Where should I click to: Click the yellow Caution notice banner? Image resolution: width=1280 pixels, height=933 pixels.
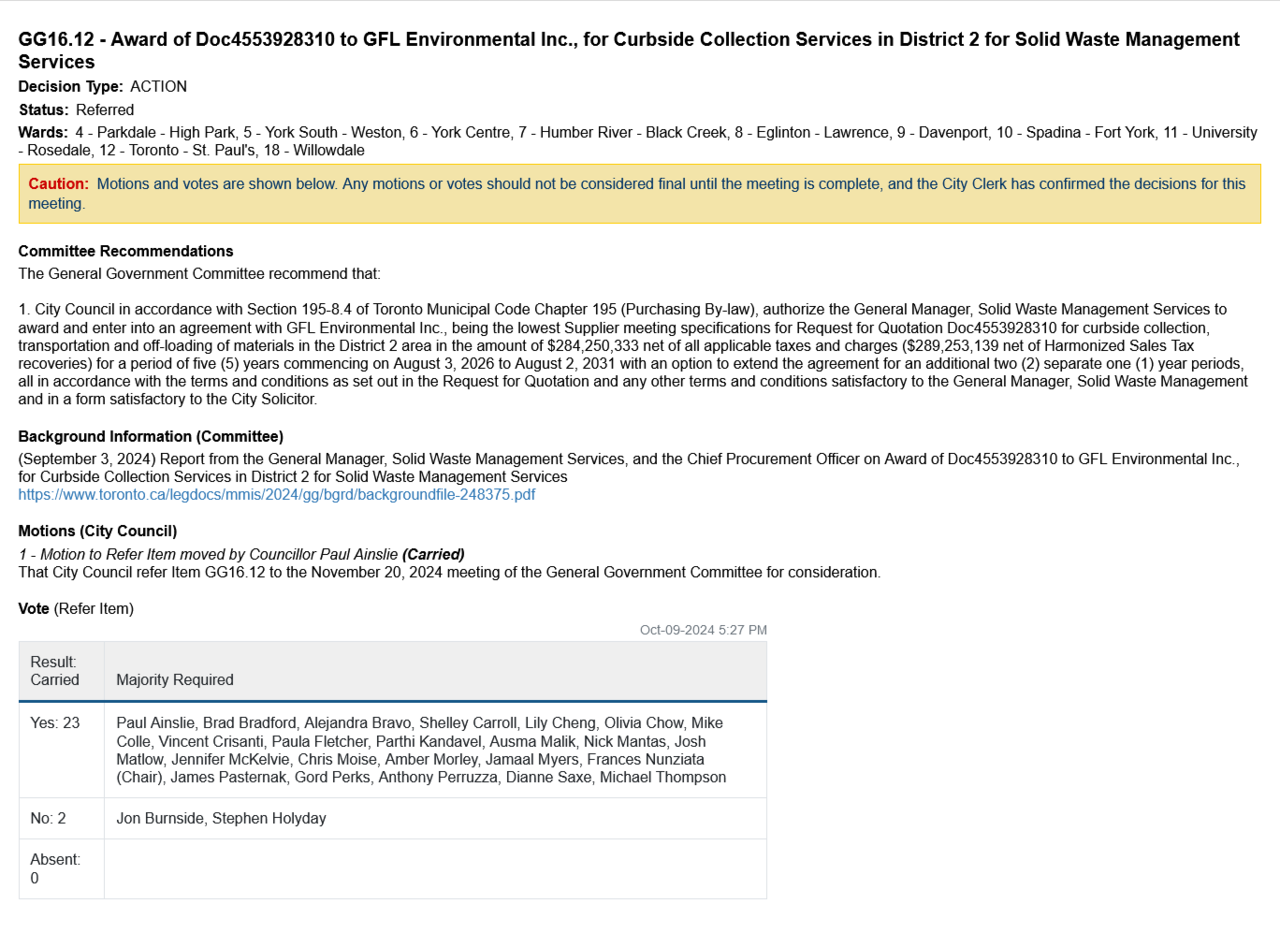(639, 194)
